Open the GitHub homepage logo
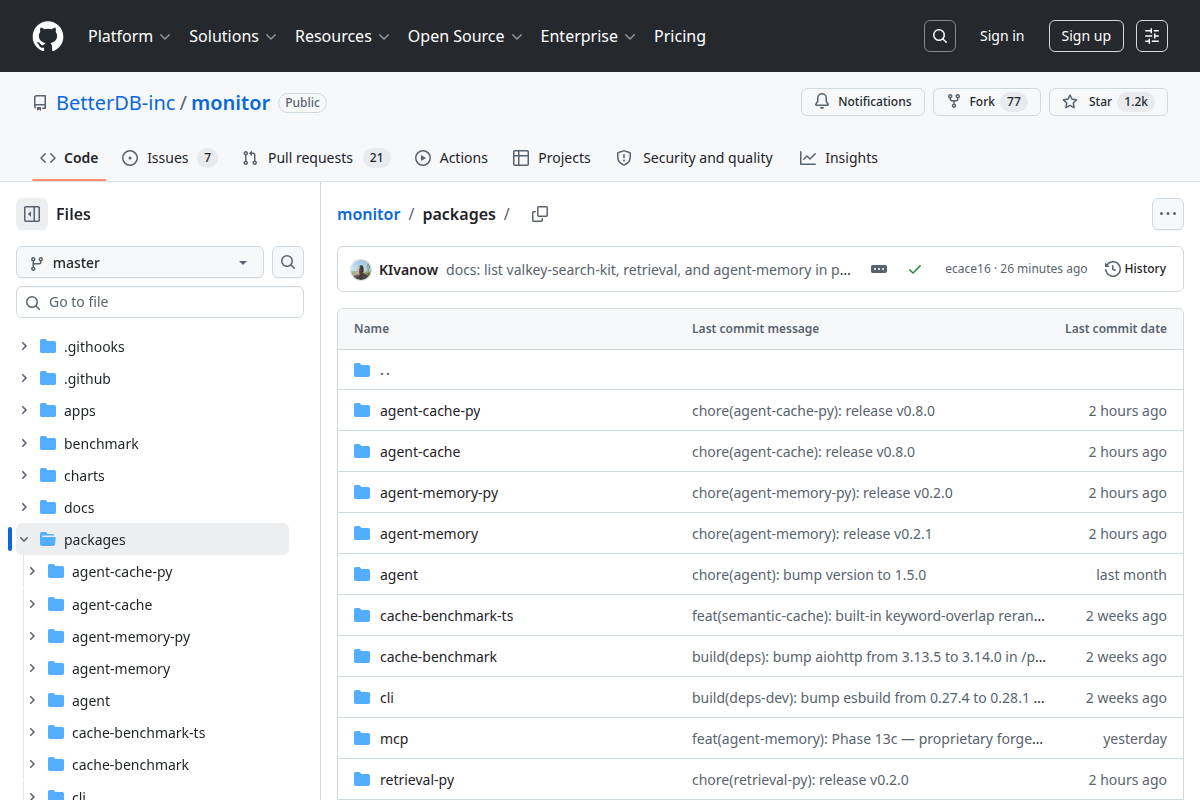This screenshot has height=800, width=1200. (48, 36)
